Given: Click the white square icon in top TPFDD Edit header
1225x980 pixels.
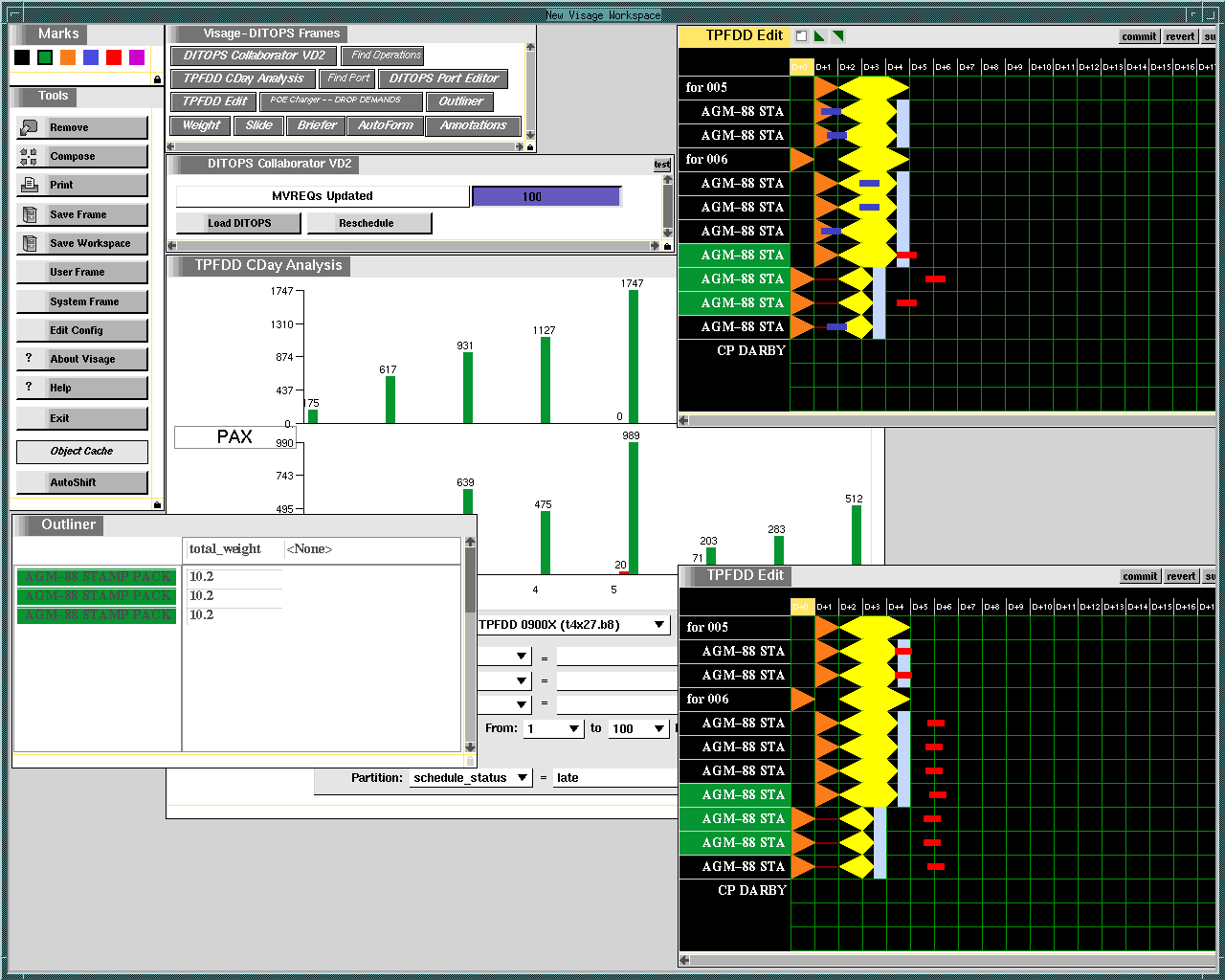Looking at the screenshot, I should [802, 36].
